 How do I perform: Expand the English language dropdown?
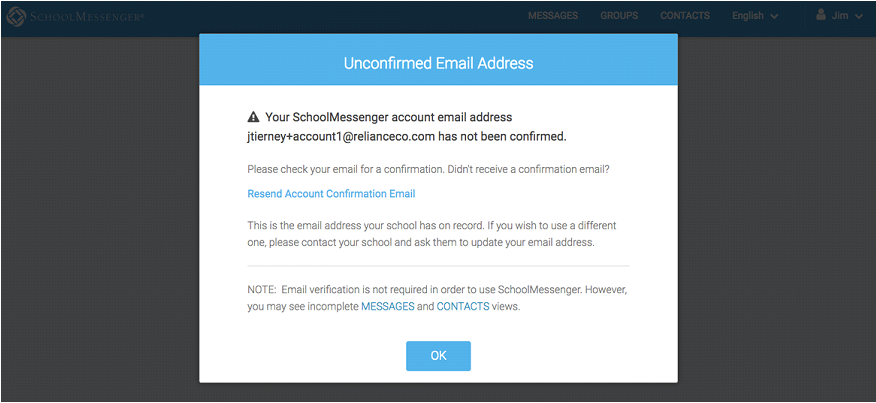pos(755,16)
